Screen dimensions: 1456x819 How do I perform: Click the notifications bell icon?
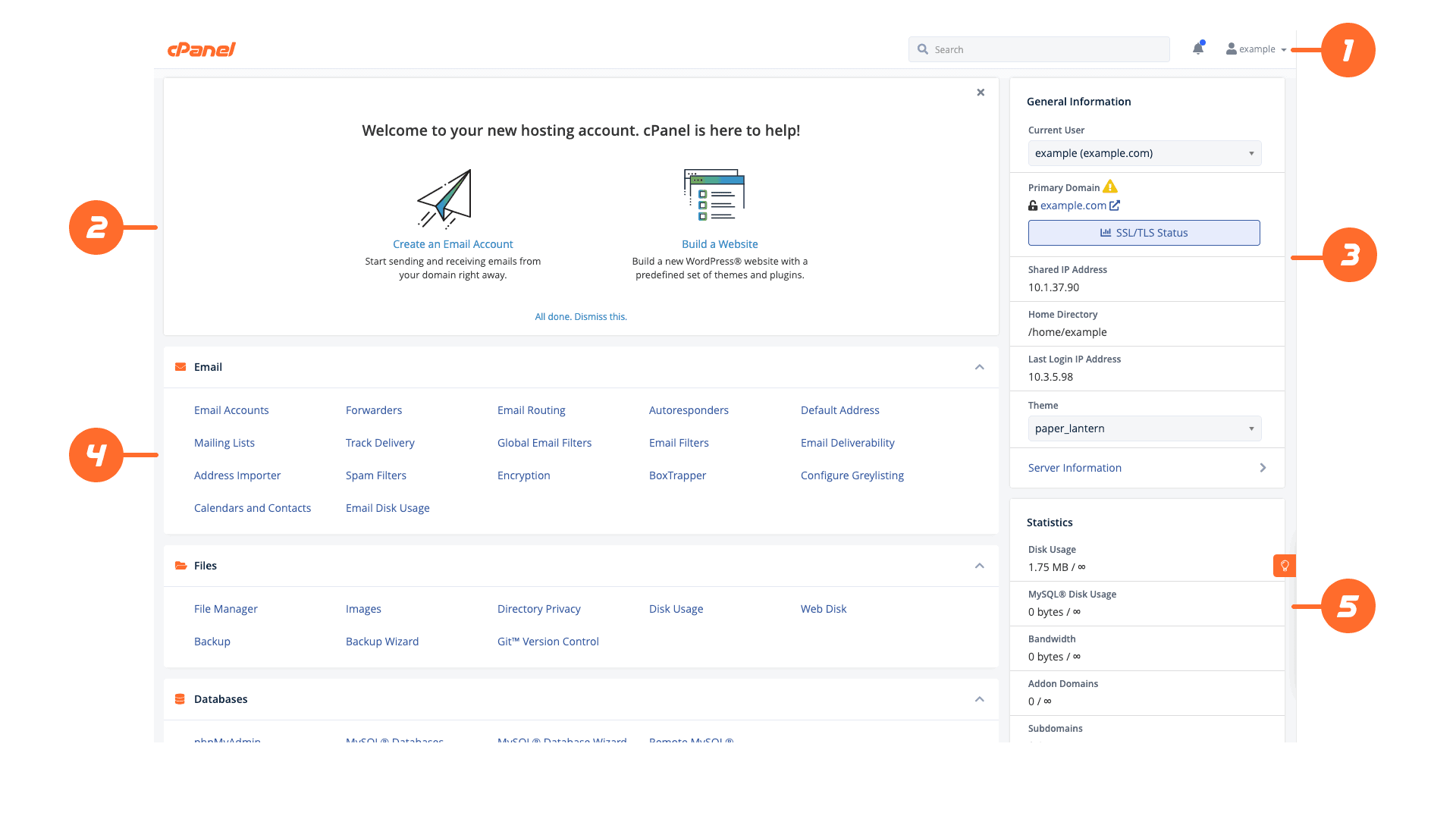click(x=1197, y=49)
